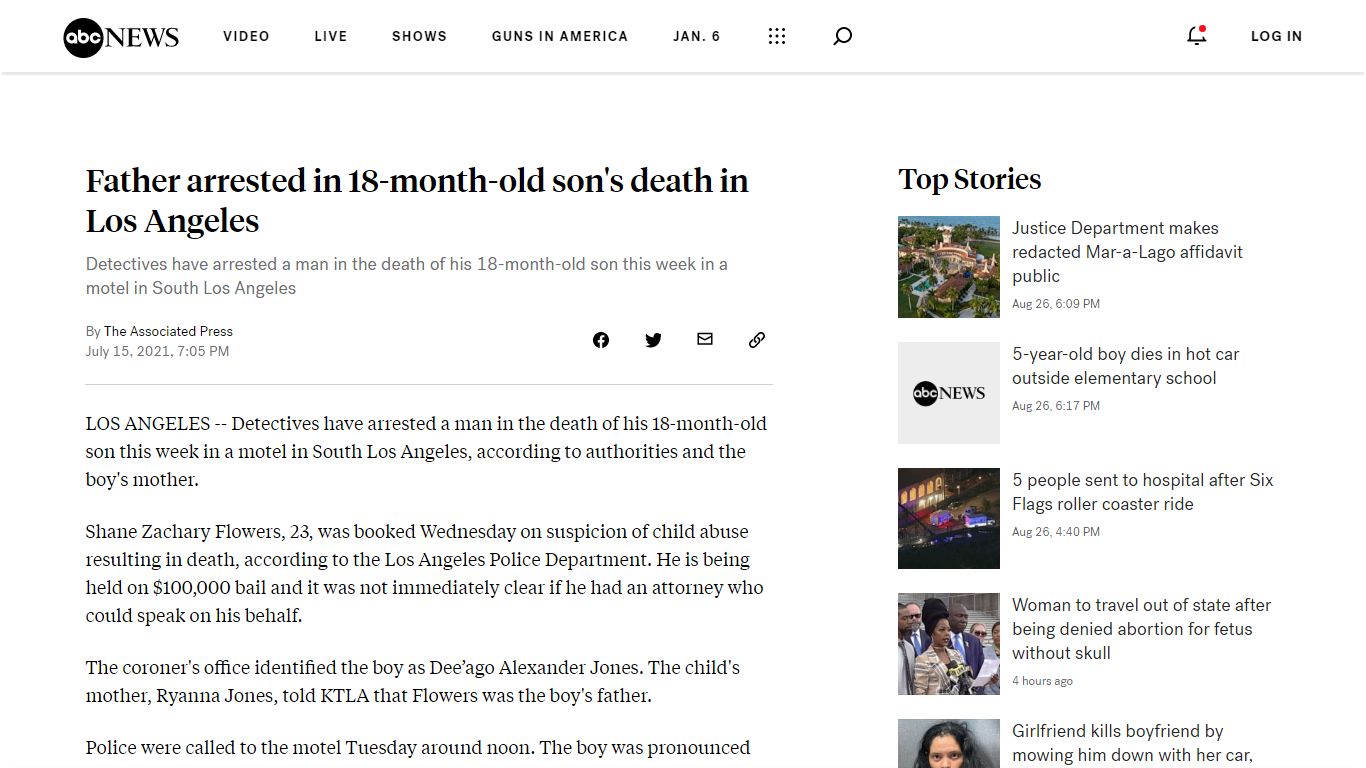Click the article headline 'Father arrested in 18-month-old son's death'

pos(417,201)
